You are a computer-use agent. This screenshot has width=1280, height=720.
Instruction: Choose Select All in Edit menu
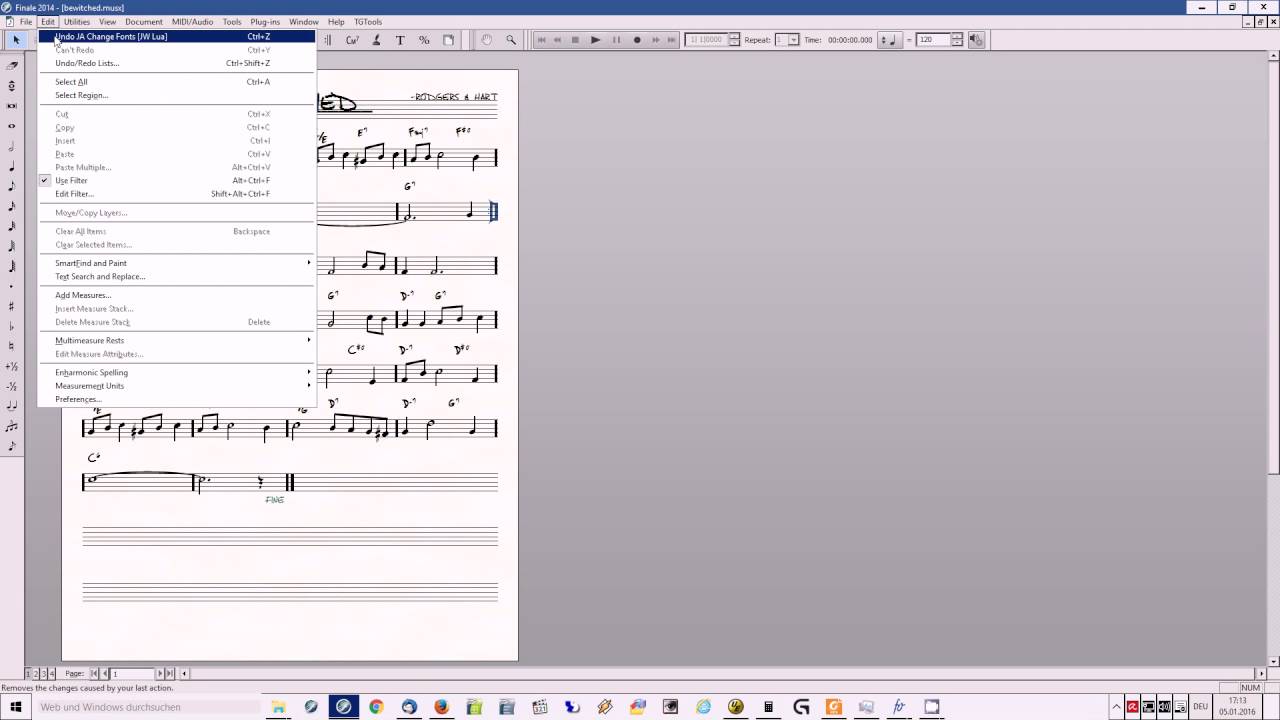pyautogui.click(x=176, y=82)
